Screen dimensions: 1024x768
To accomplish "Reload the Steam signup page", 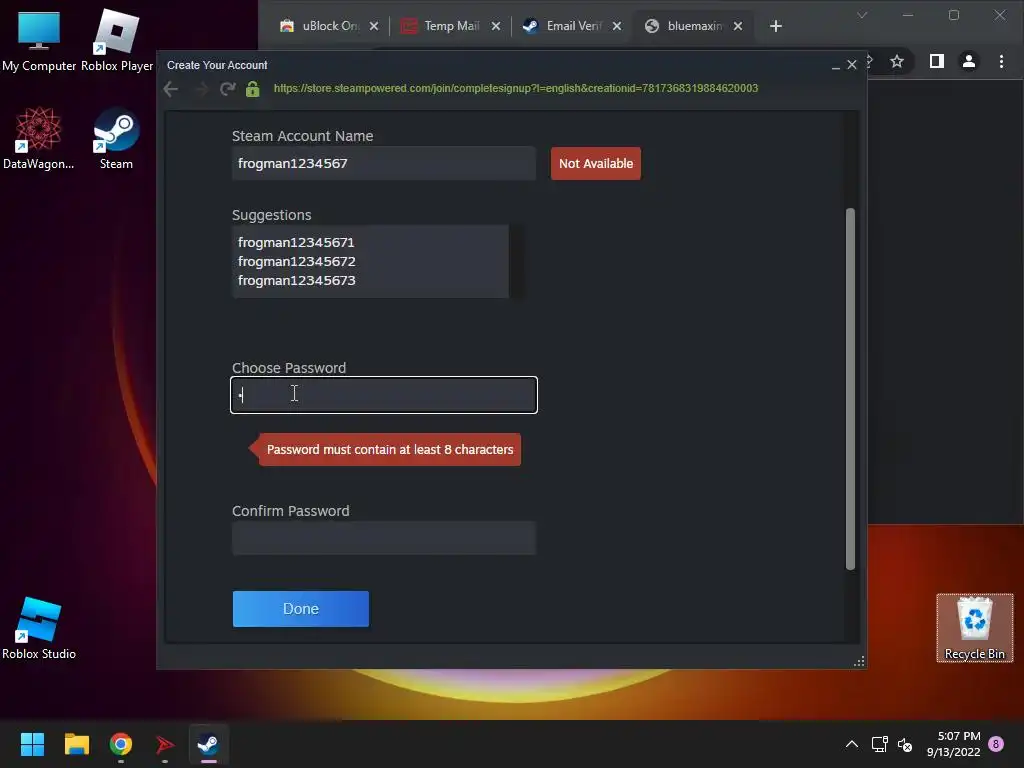I will (x=227, y=89).
